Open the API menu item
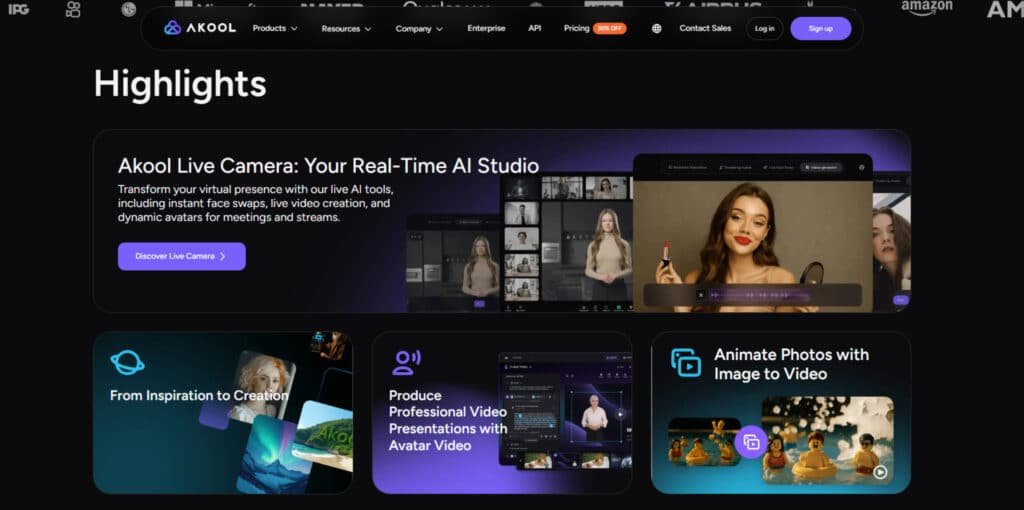The height and width of the screenshot is (510, 1024). [x=535, y=28]
